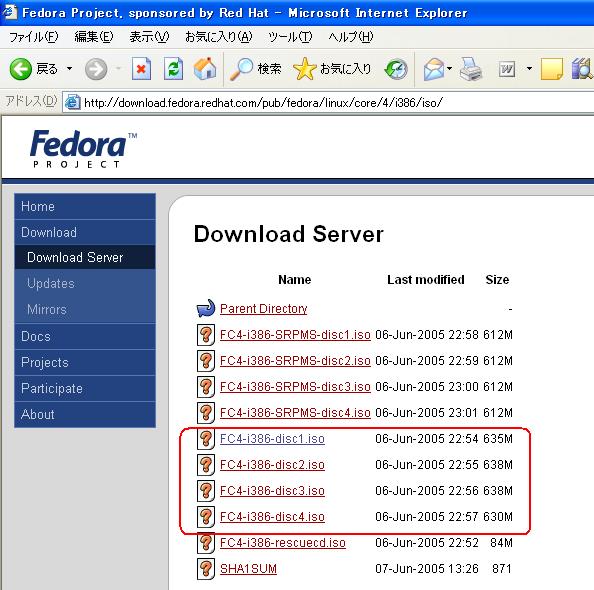Go to the Home page icon

(x=205, y=69)
